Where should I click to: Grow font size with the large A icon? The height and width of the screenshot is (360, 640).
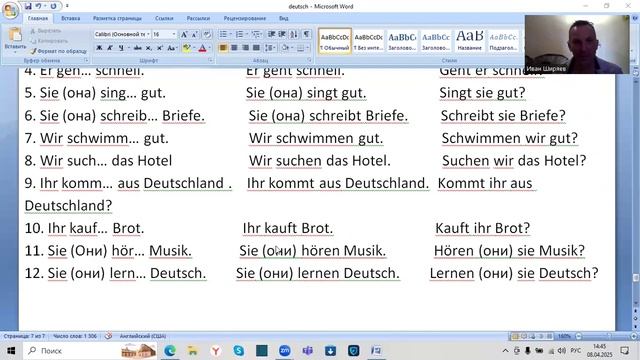[x=184, y=35]
